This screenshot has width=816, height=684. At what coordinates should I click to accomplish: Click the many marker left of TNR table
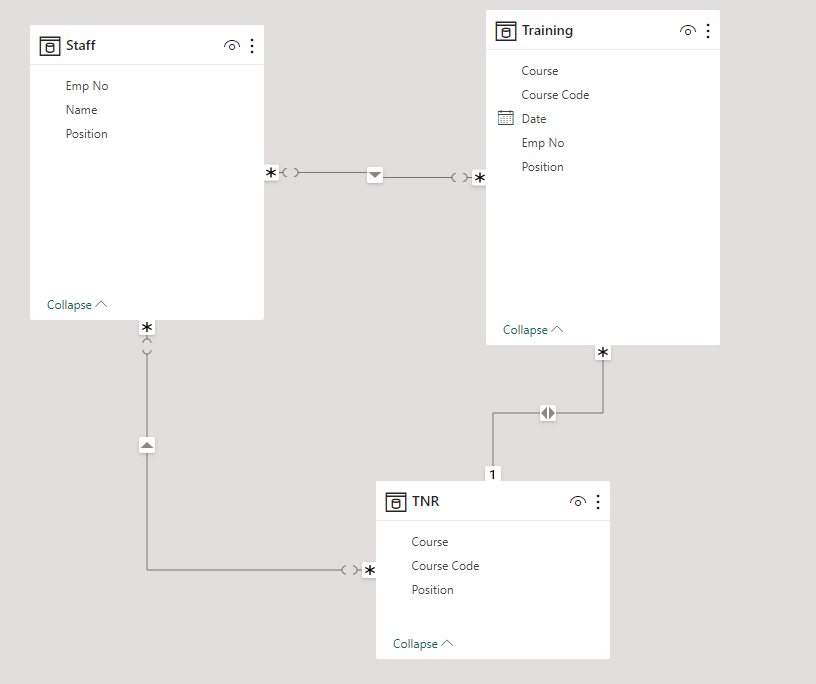point(369,571)
